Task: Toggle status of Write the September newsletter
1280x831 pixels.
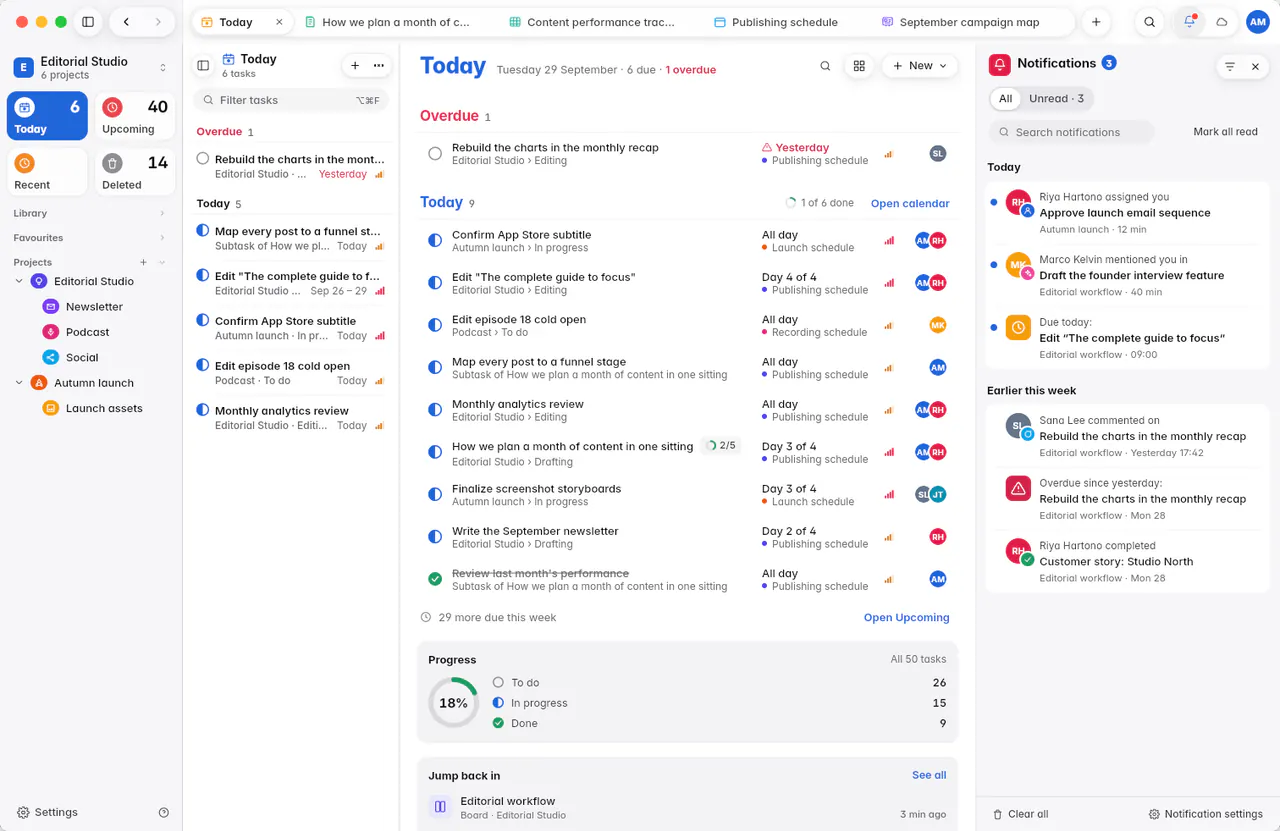Action: [x=435, y=537]
